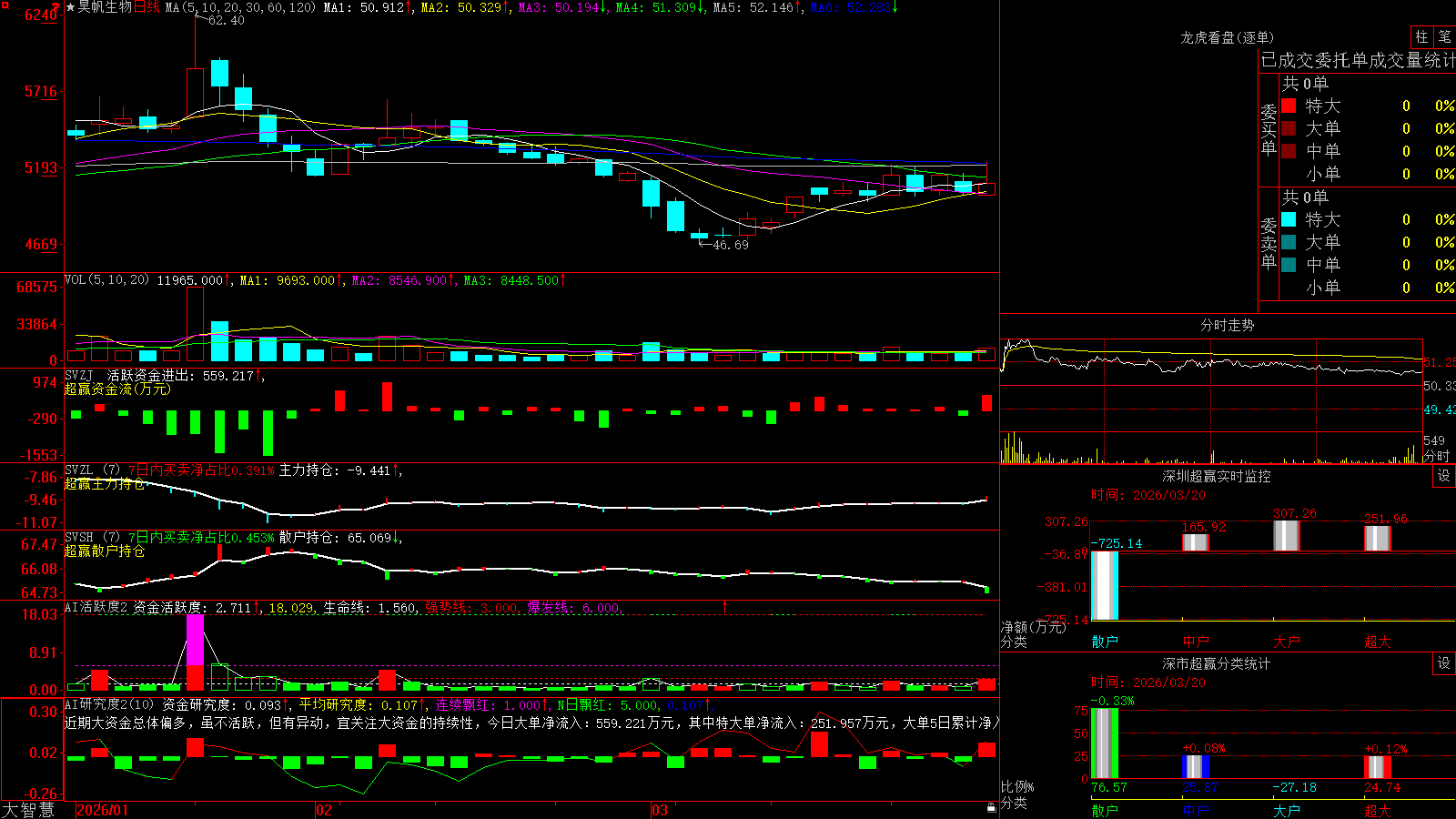The height and width of the screenshot is (819, 1456).
Task: Click the red question mark help icon
Action: pyautogui.click(x=56, y=6)
